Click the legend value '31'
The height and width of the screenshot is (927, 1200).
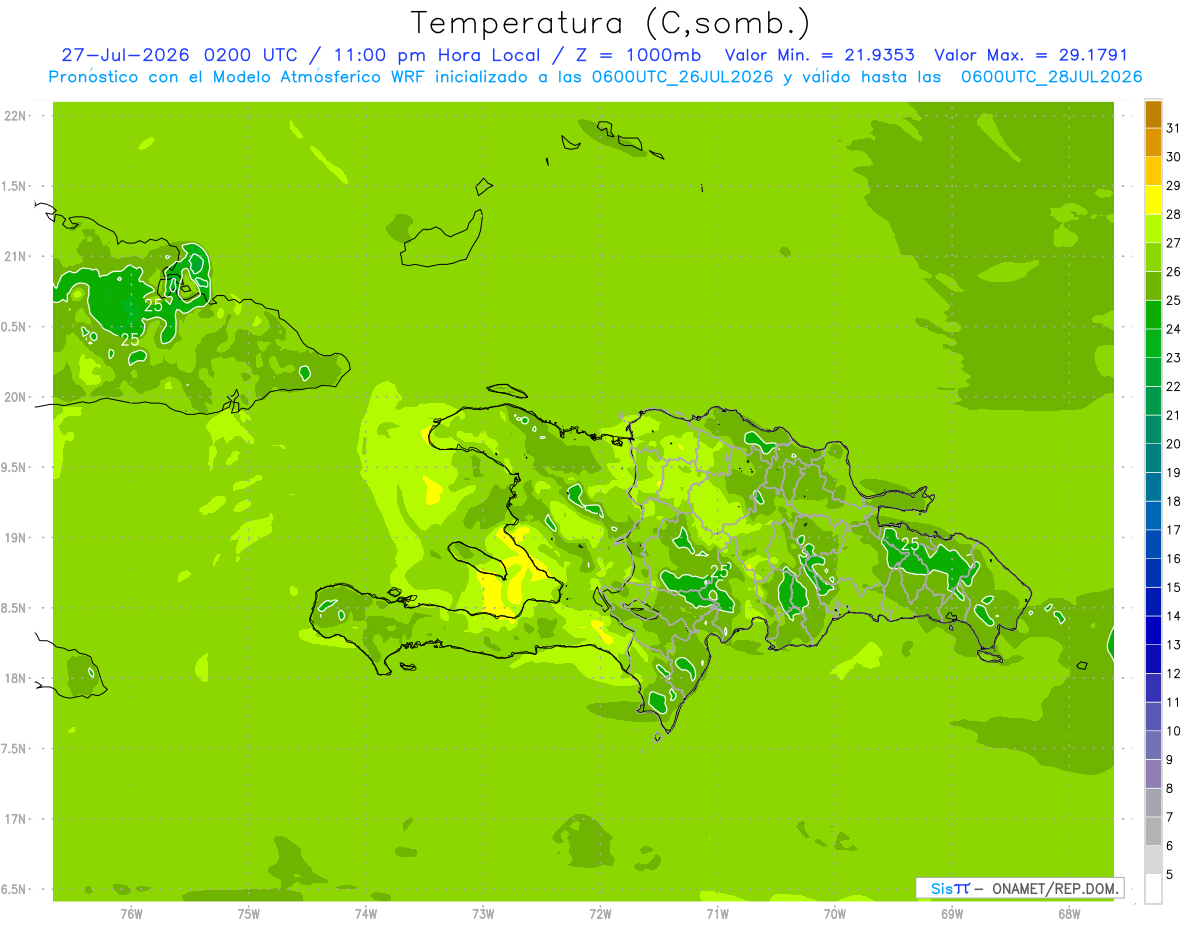coord(1174,128)
